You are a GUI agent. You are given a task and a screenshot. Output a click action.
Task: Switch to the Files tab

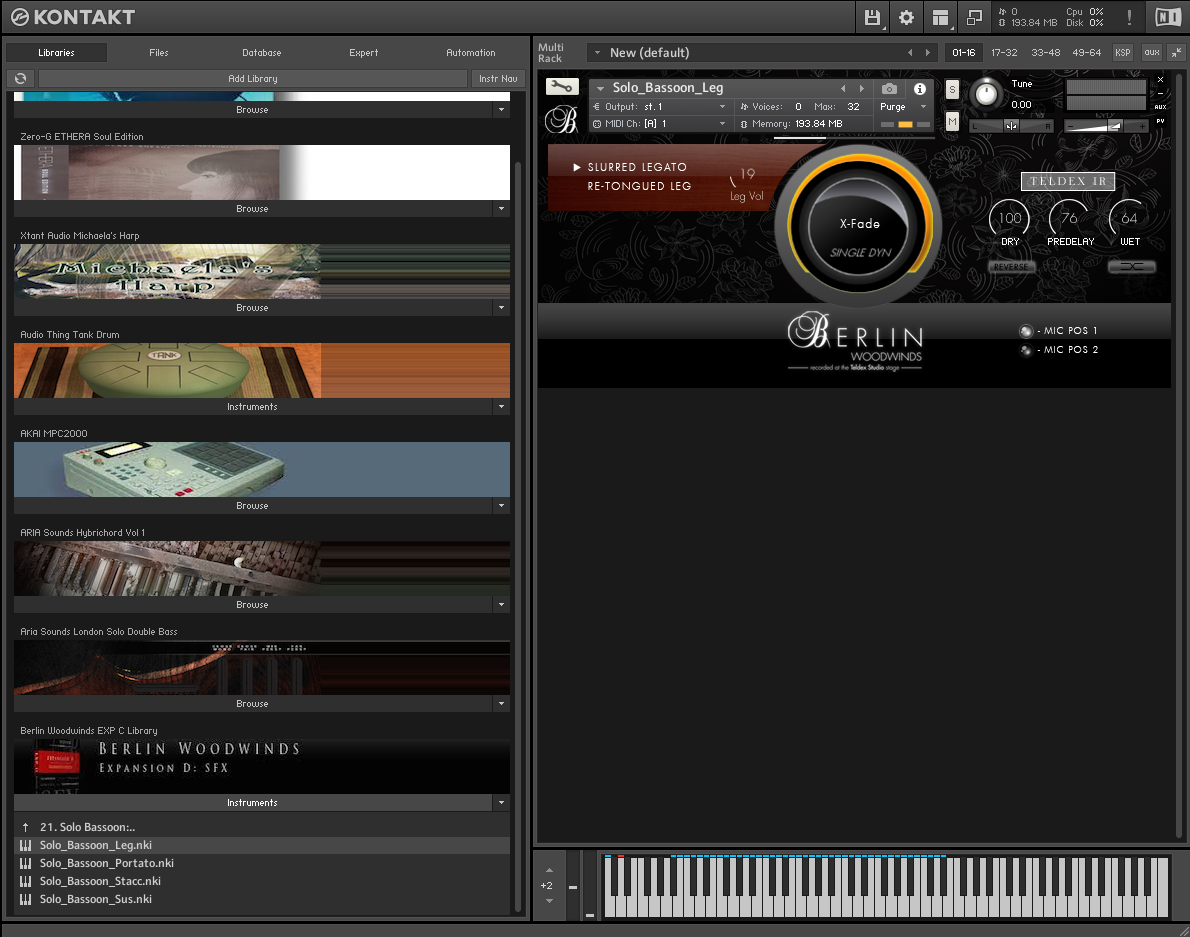(x=159, y=52)
